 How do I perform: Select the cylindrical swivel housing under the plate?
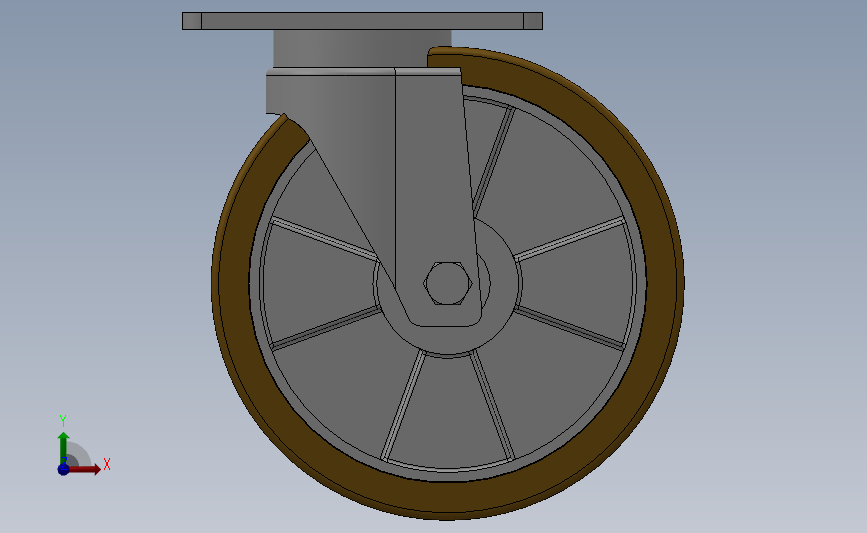point(362,49)
